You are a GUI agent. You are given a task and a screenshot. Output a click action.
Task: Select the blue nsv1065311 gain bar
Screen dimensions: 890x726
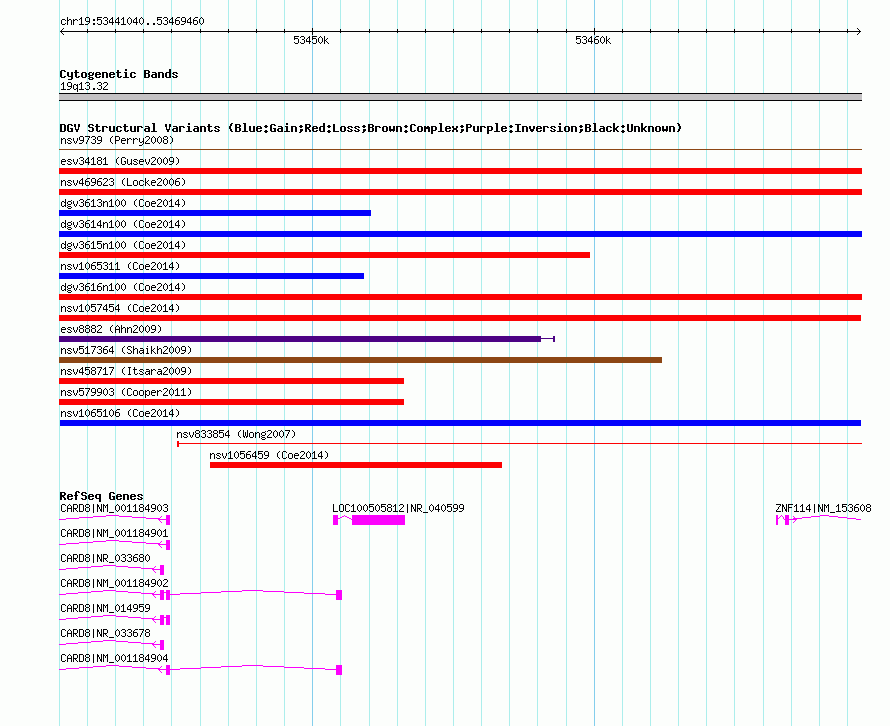click(x=212, y=276)
